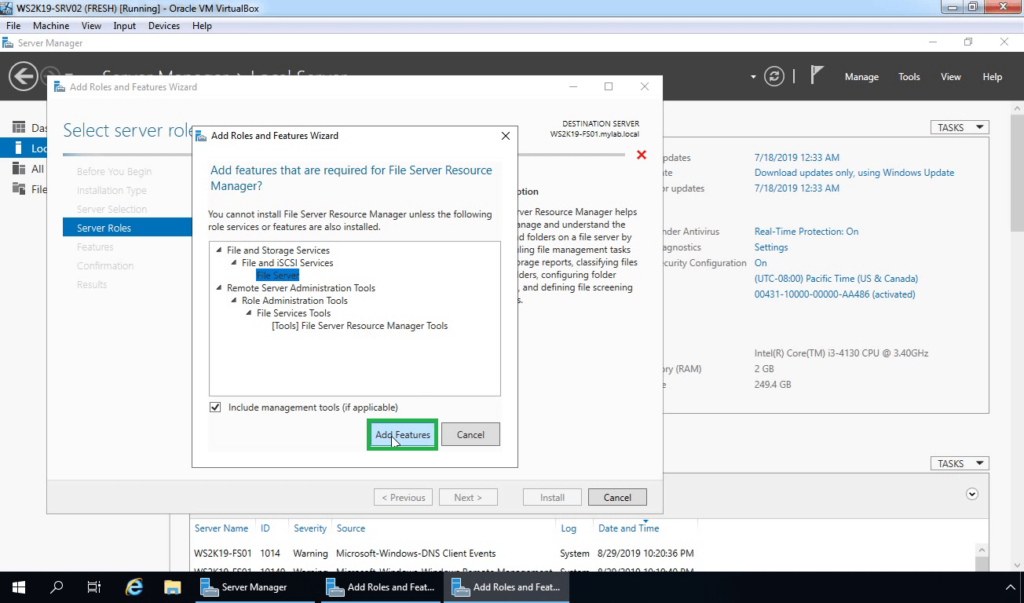Open VirtualBox Devices menu
1024x603 pixels.
point(163,25)
